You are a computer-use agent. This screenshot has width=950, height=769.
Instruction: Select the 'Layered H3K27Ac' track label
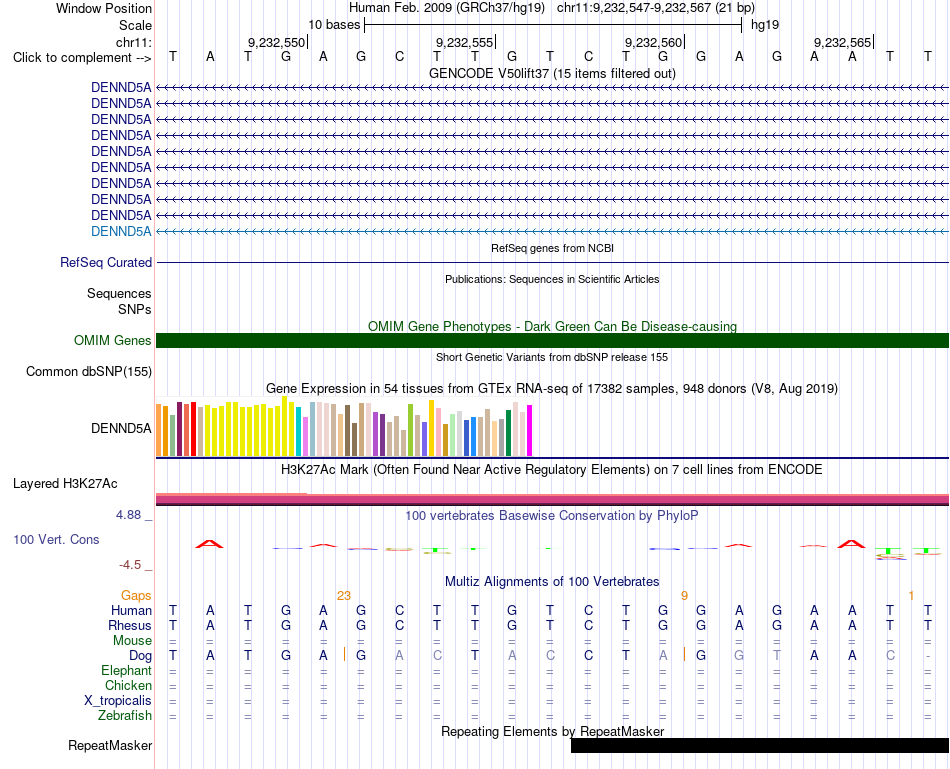point(65,484)
